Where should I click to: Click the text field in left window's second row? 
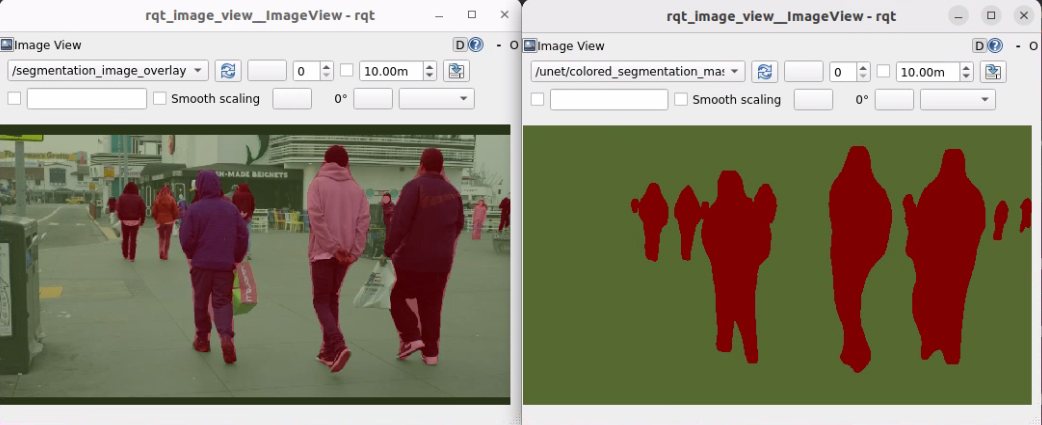[86, 99]
